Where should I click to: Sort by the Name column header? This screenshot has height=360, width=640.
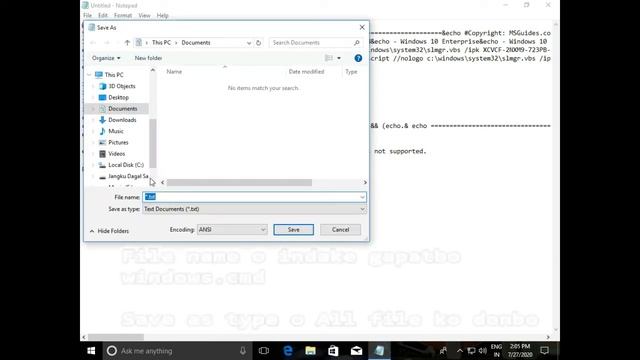click(x=174, y=71)
